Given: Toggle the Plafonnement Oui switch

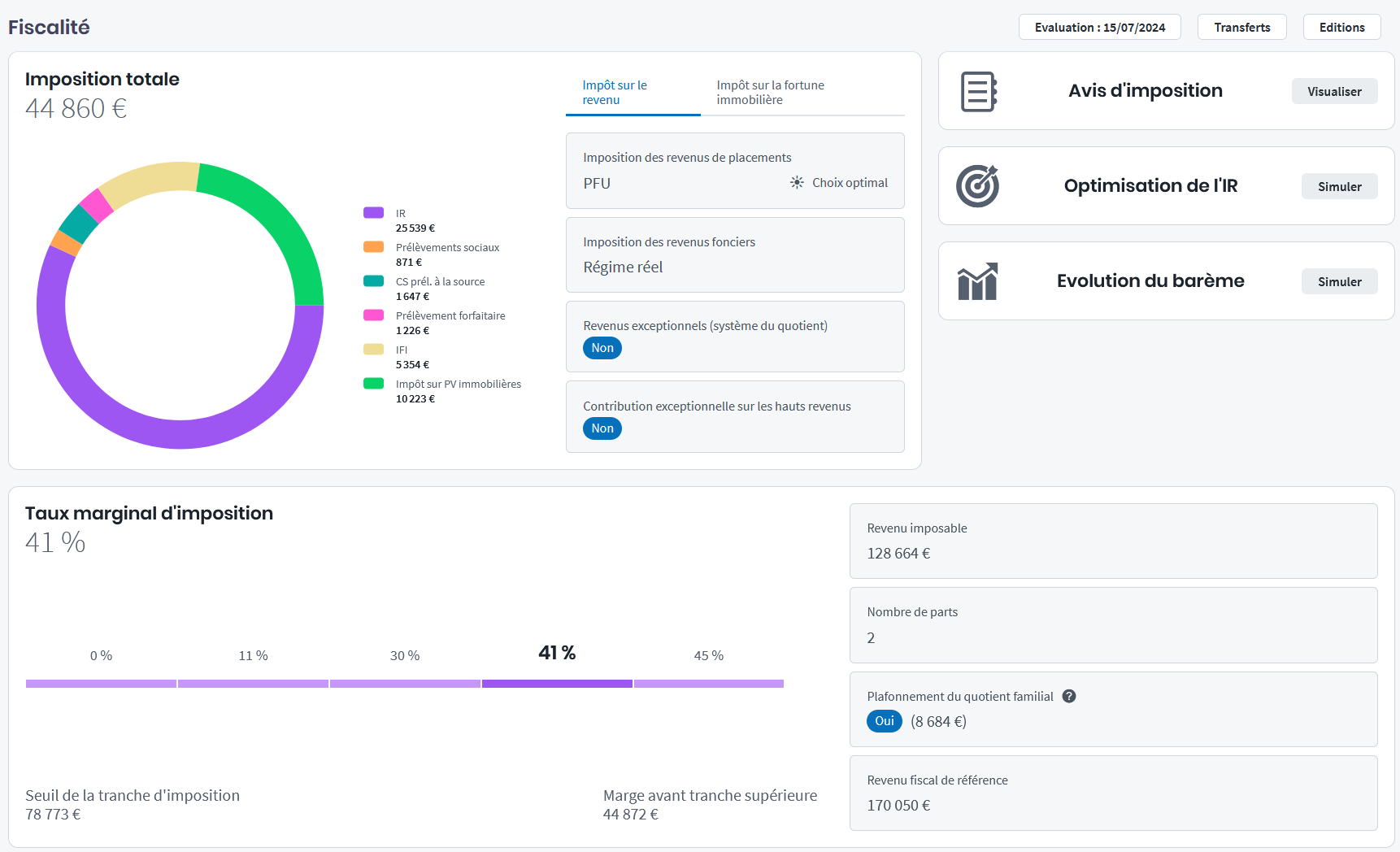Looking at the screenshot, I should click(x=885, y=721).
